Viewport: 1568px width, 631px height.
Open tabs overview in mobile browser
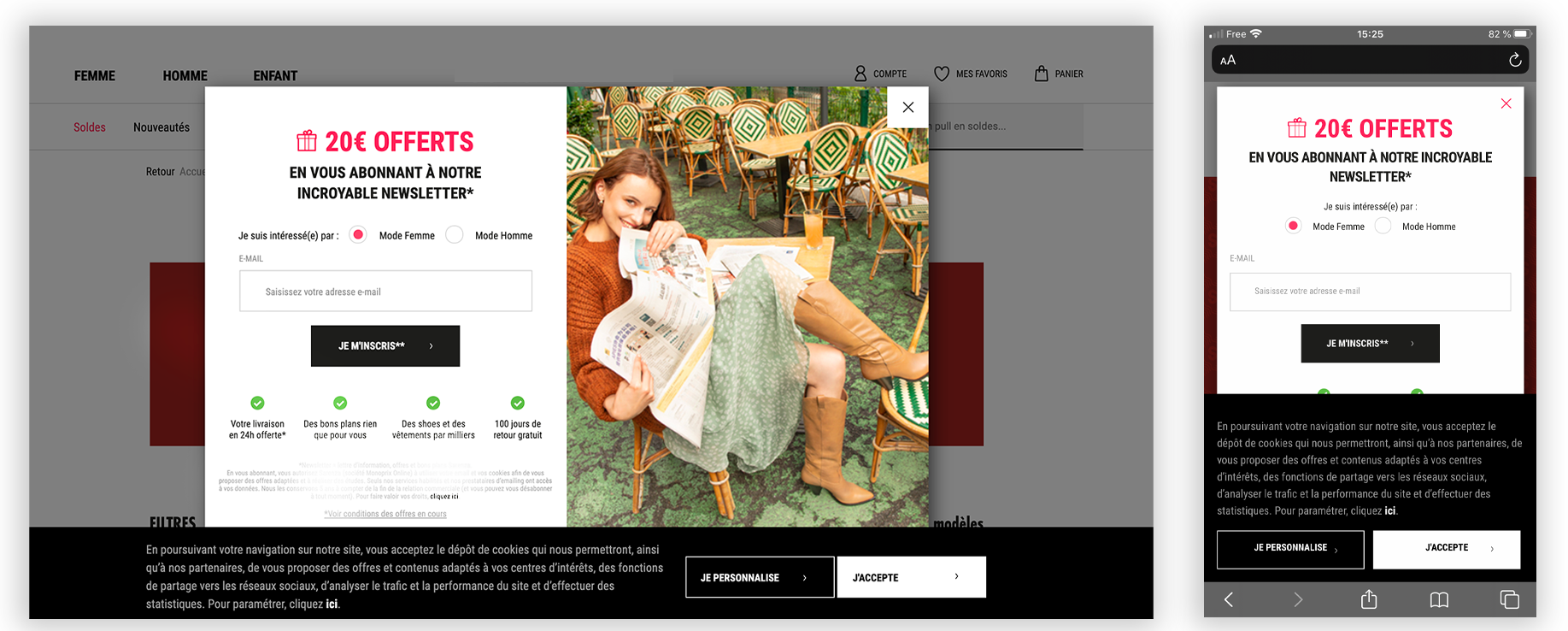click(1509, 599)
